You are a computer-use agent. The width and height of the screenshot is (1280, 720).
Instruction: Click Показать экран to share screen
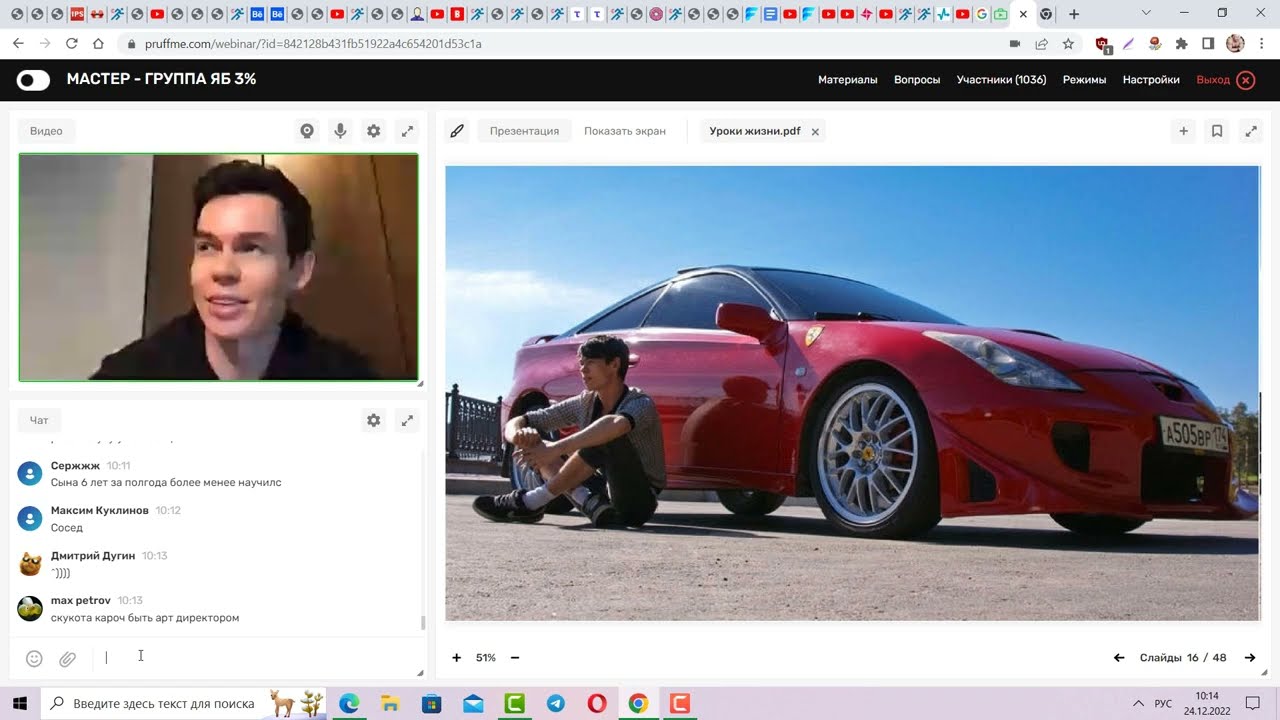click(624, 131)
